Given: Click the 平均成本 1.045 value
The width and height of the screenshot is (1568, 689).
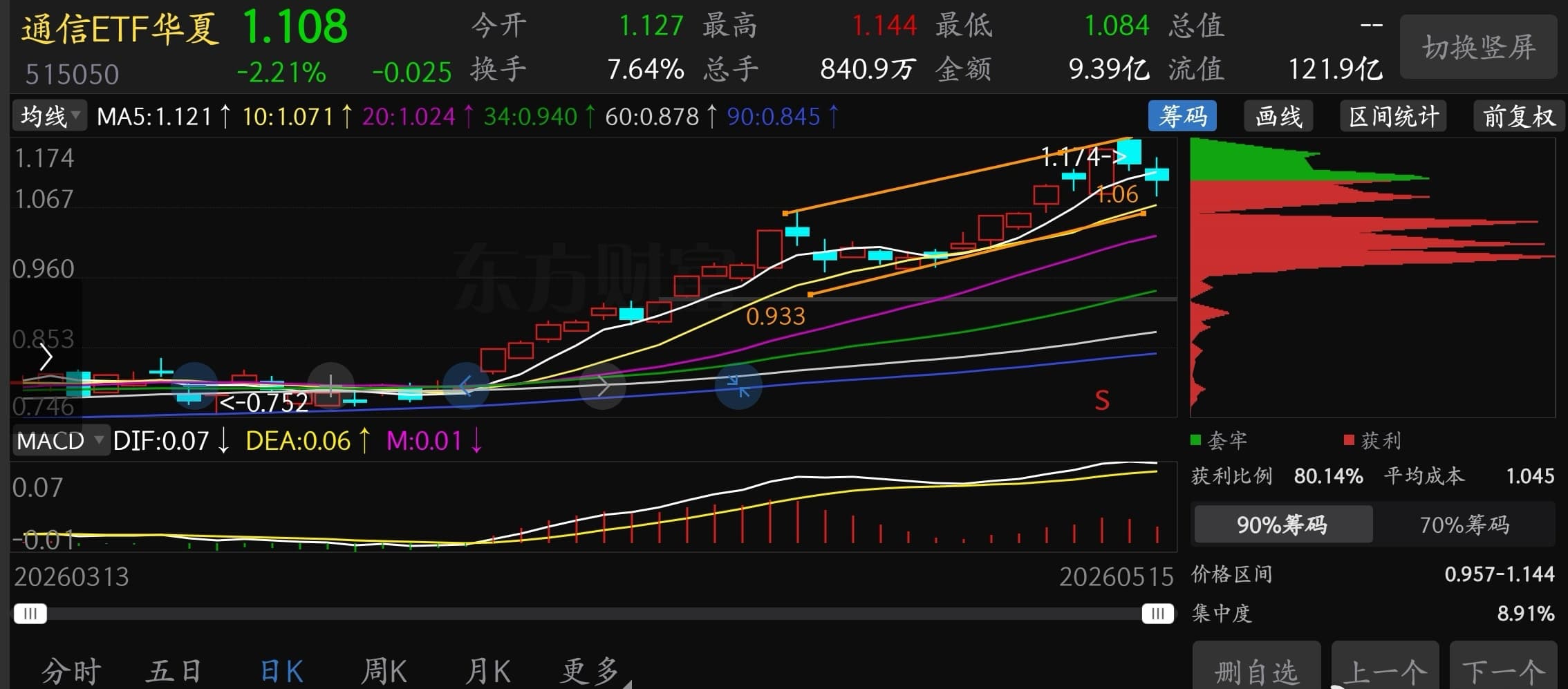Looking at the screenshot, I should pos(1530,475).
